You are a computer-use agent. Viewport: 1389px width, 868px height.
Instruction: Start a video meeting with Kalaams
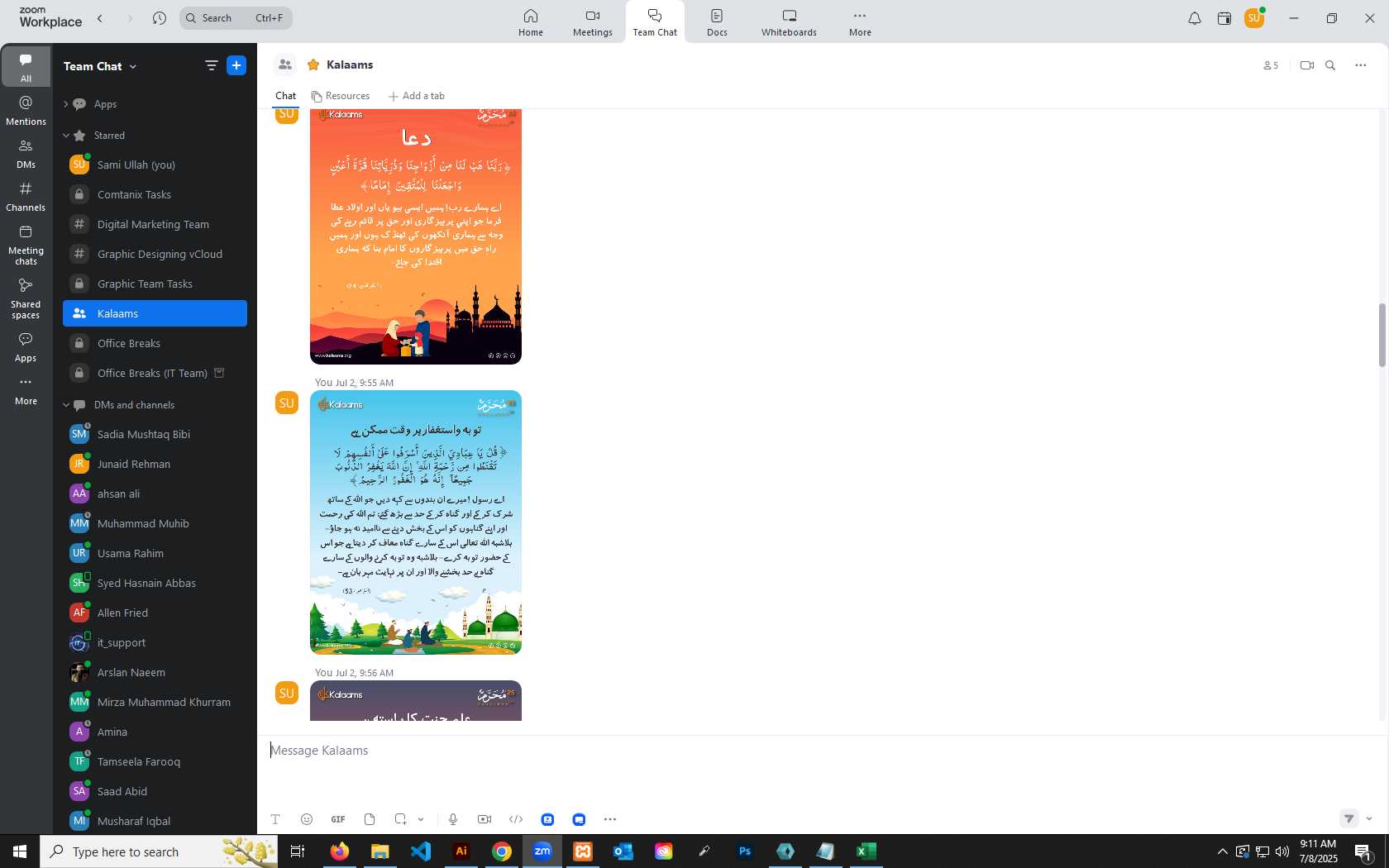point(1307,65)
